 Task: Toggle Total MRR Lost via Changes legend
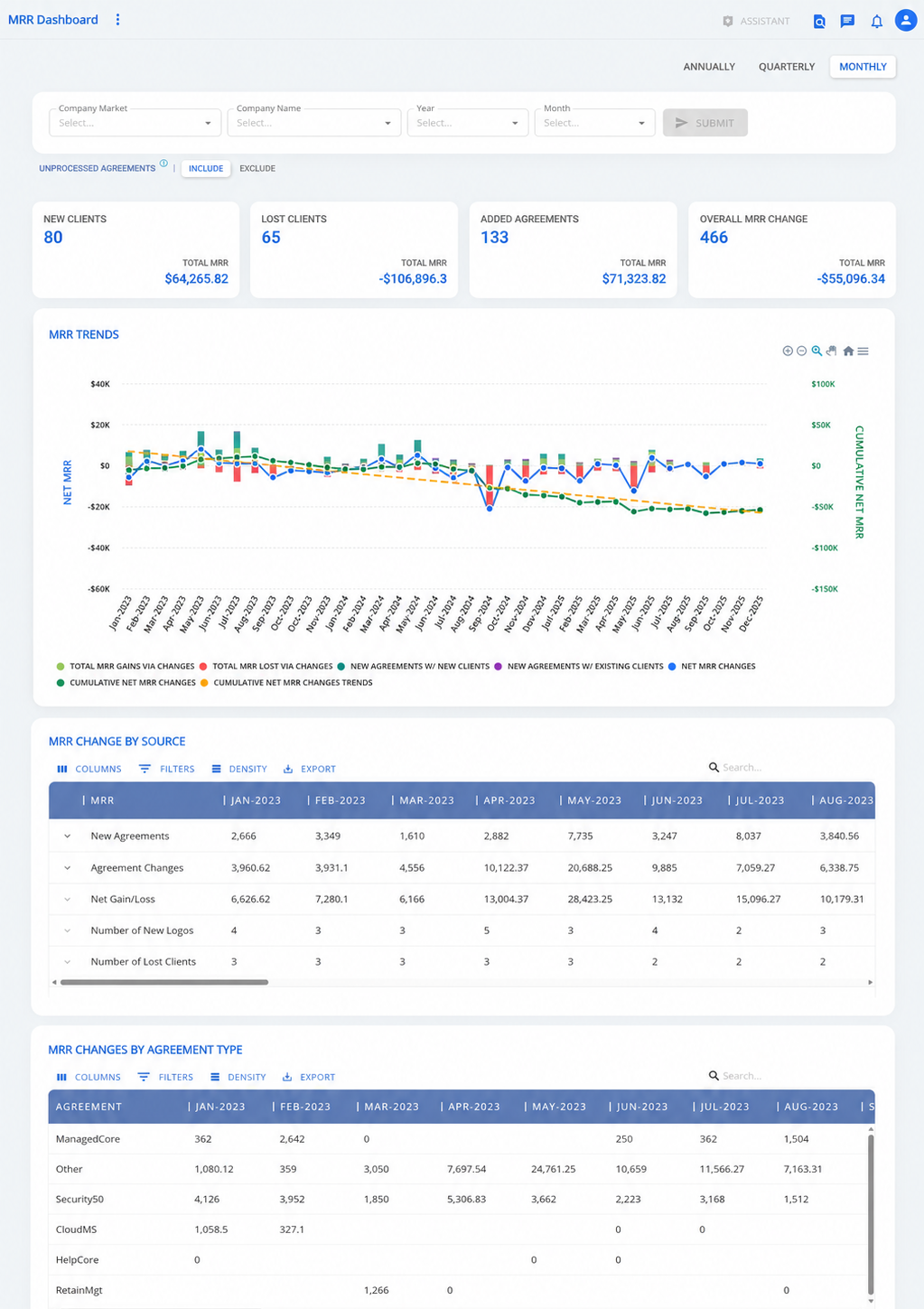click(266, 667)
